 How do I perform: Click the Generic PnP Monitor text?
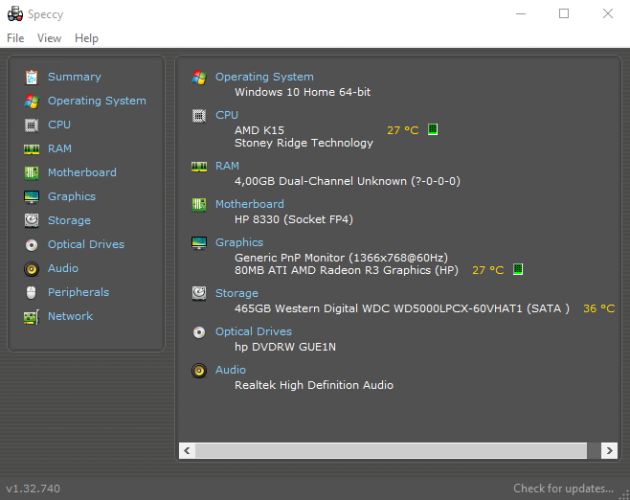(x=341, y=258)
